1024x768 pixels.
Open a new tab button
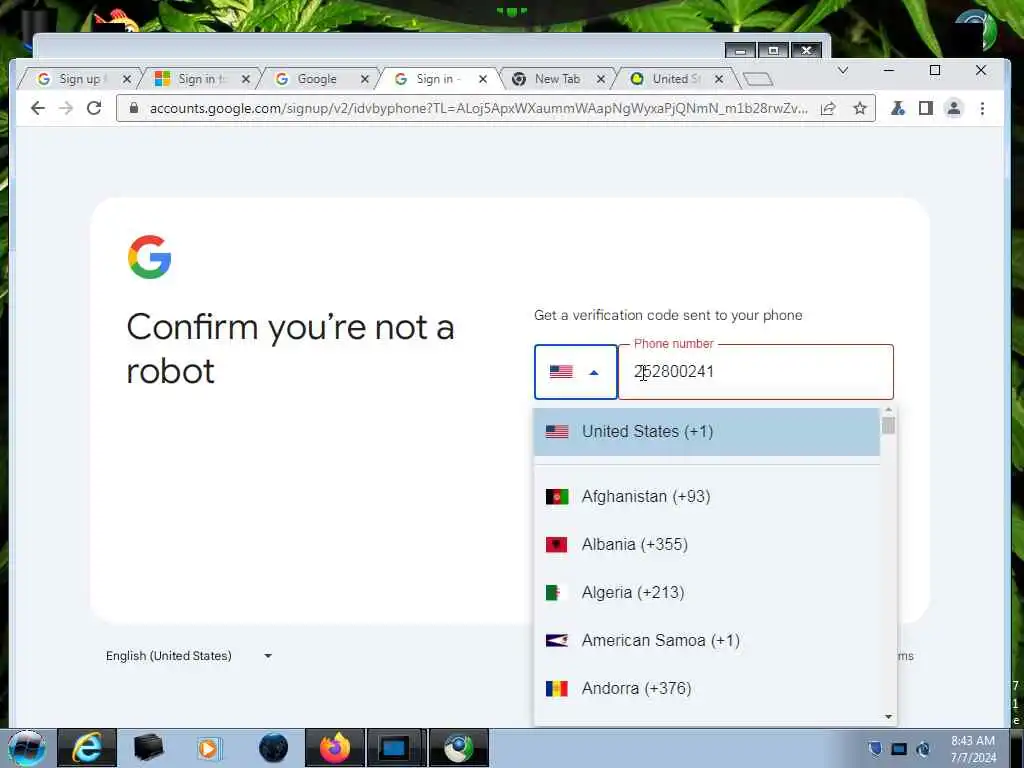758,79
